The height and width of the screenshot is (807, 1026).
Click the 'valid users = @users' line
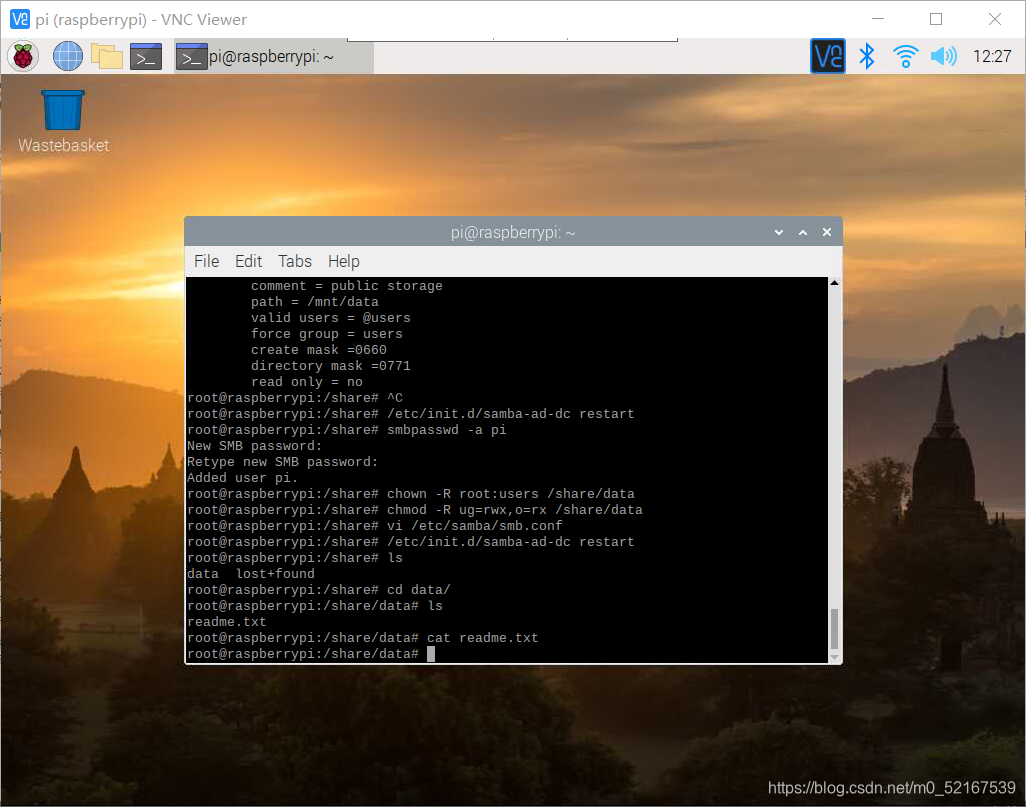coord(330,318)
